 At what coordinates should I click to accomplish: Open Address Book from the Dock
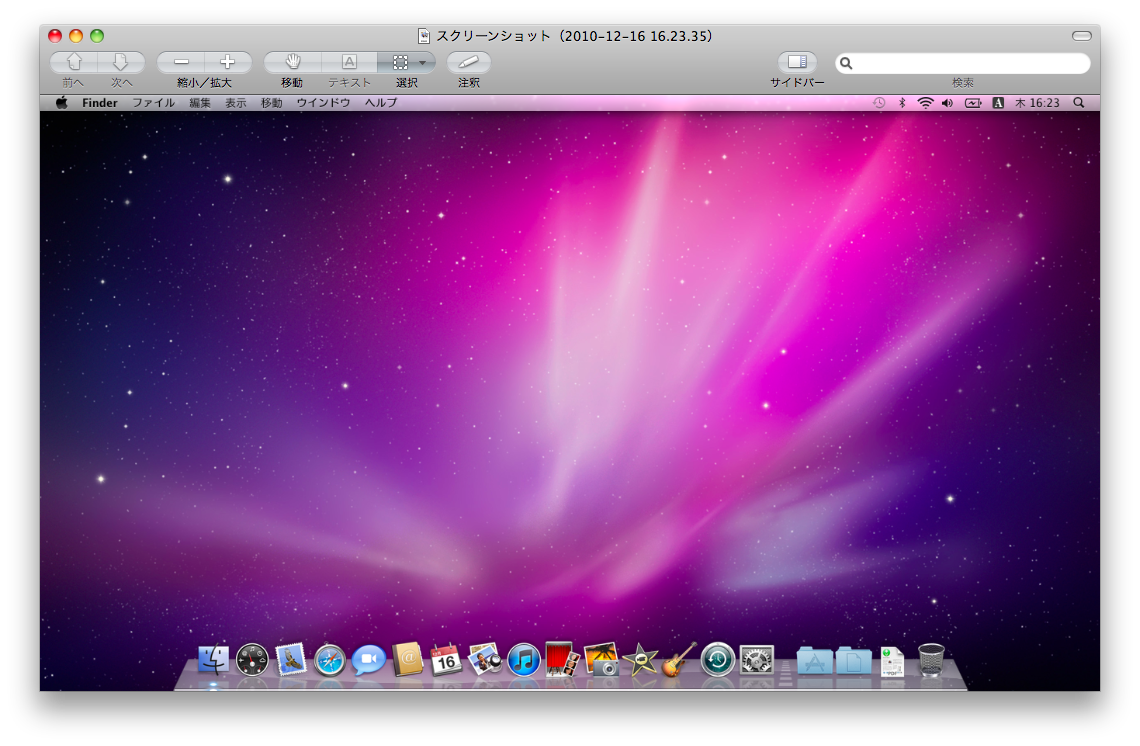point(407,659)
